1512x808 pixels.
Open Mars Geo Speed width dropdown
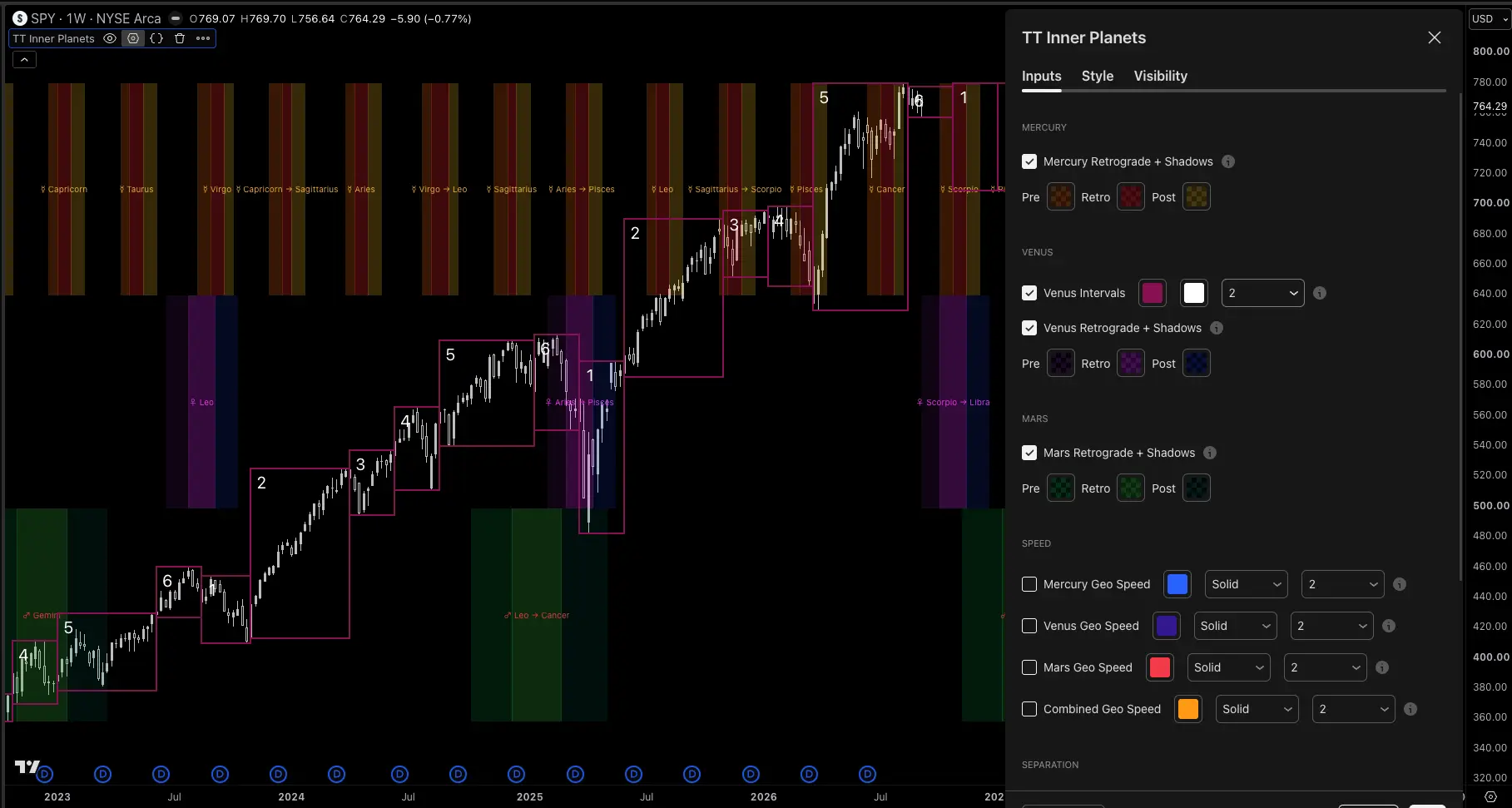point(1325,667)
